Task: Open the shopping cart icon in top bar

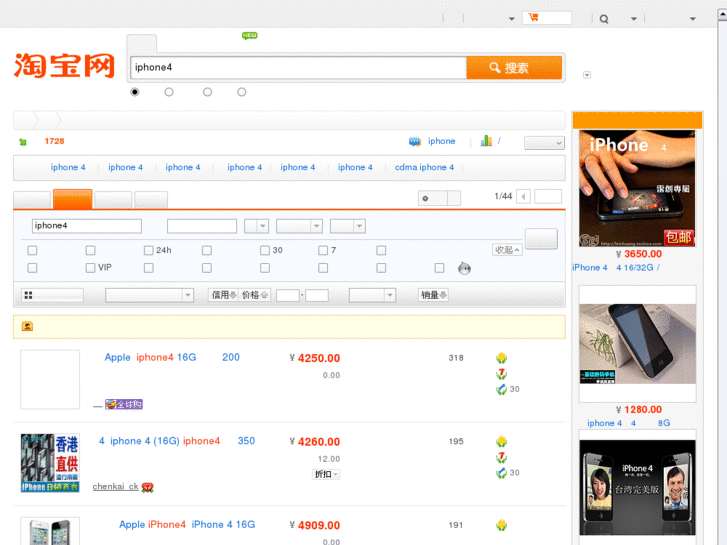Action: click(x=533, y=18)
